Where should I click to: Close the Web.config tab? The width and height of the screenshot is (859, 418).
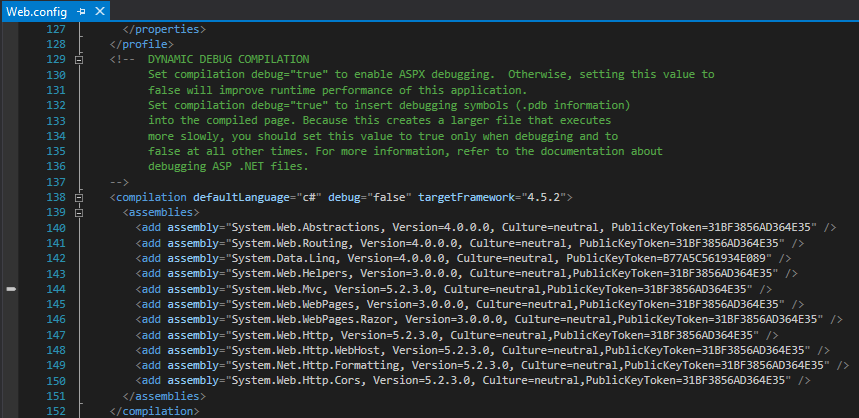(x=99, y=11)
